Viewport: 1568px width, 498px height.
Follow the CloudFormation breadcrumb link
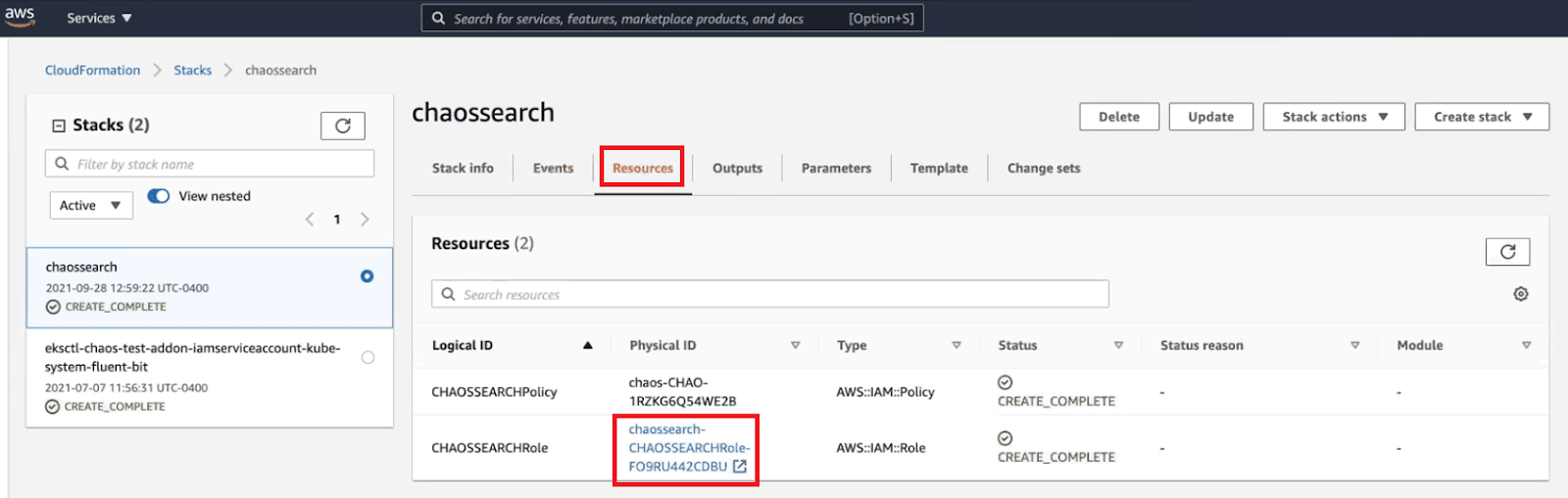coord(92,71)
